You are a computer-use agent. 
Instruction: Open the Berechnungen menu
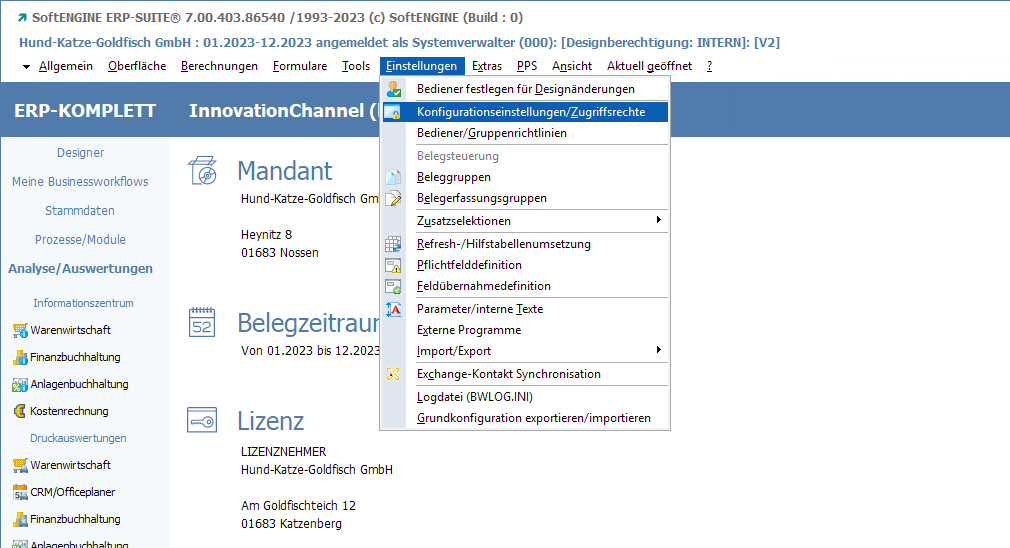pos(219,66)
